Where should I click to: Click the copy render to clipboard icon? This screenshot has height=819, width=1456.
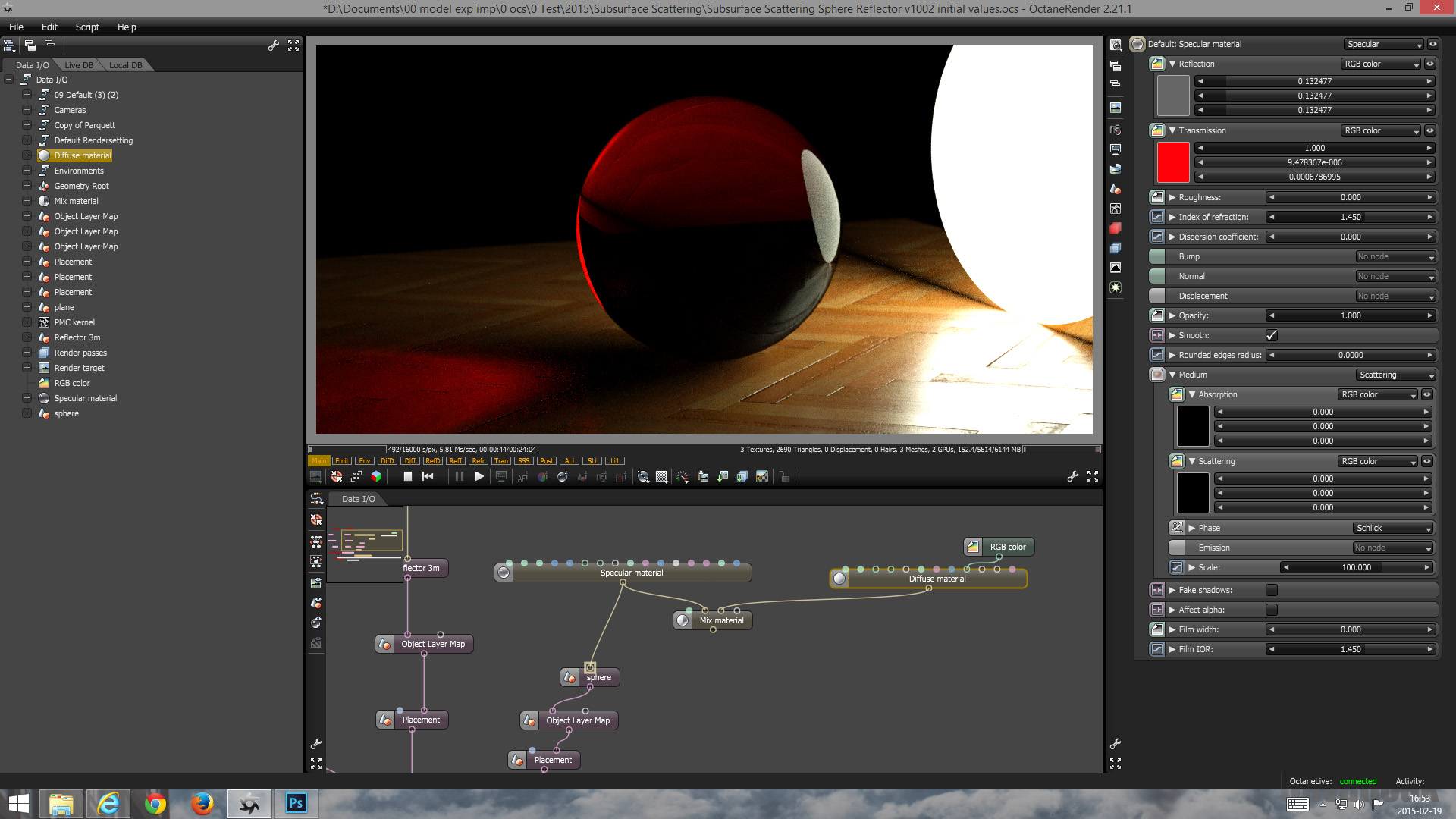point(703,476)
